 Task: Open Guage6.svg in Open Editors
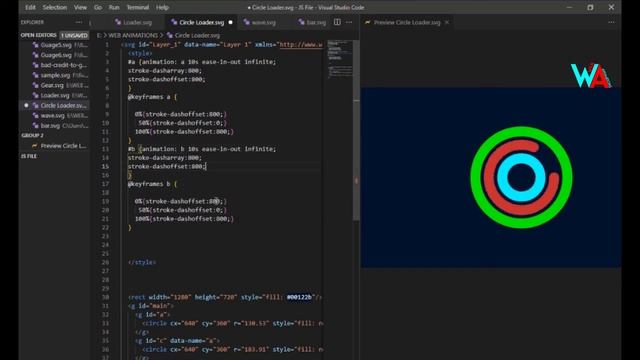56,55
